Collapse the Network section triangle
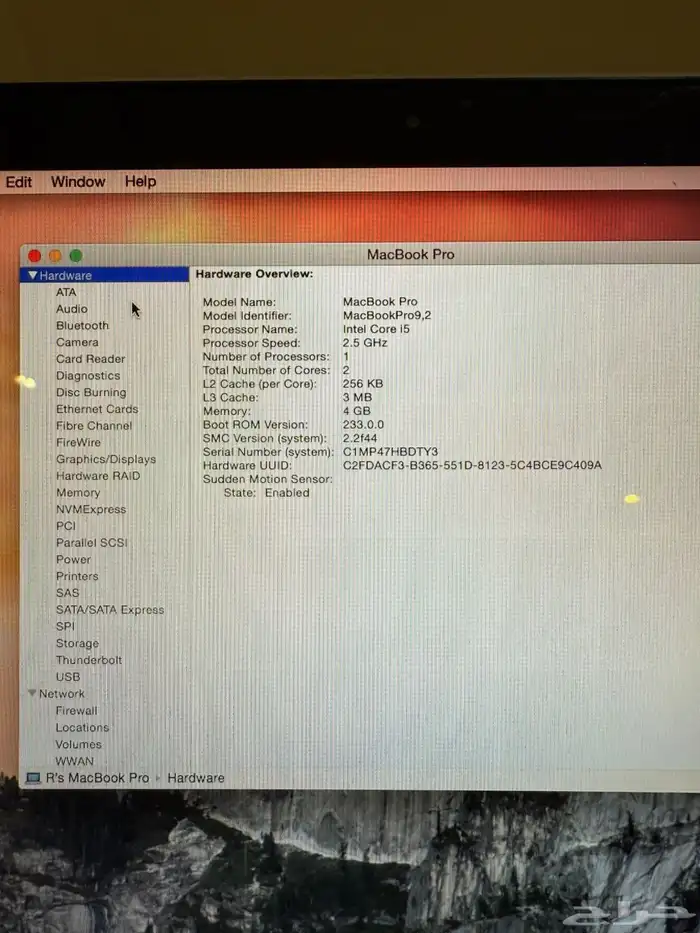The width and height of the screenshot is (700, 933). [x=32, y=693]
